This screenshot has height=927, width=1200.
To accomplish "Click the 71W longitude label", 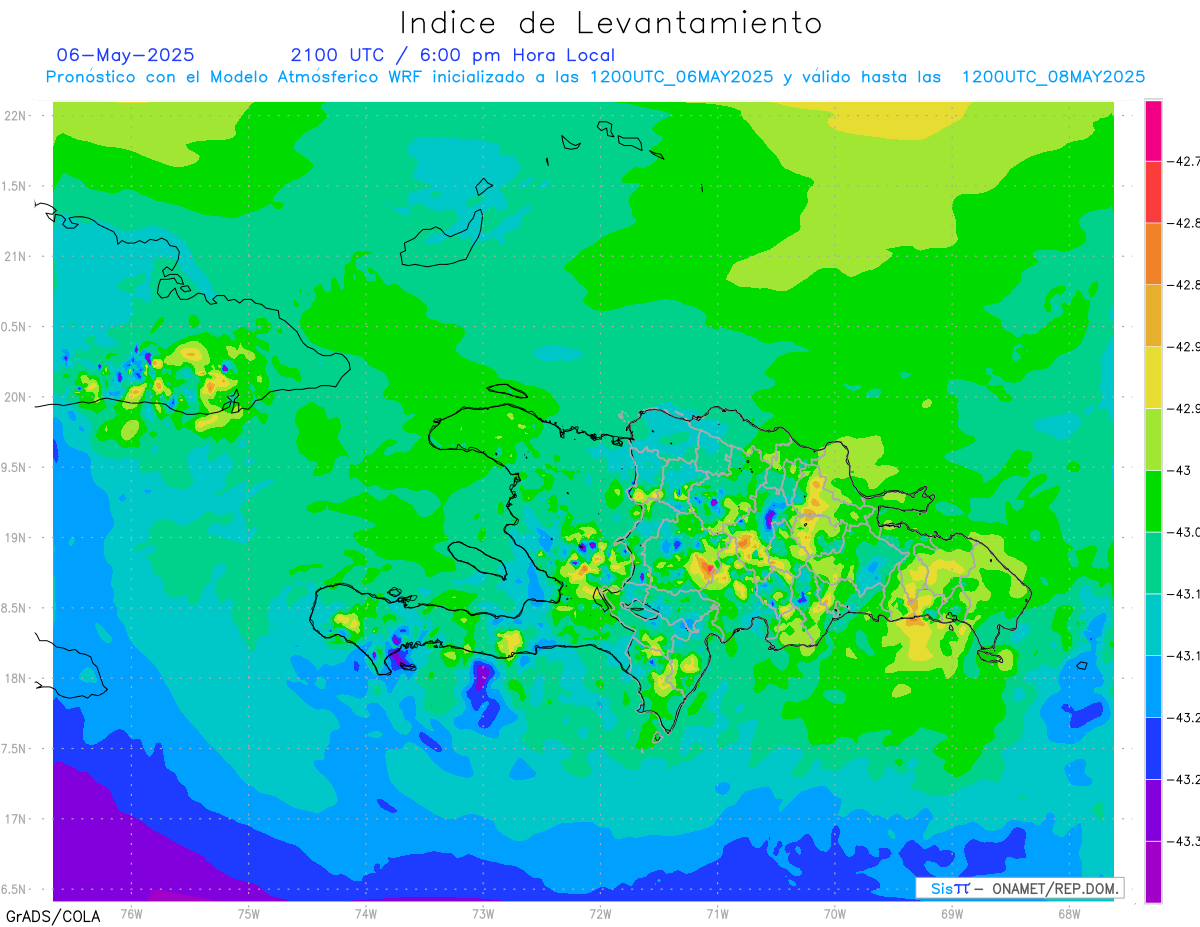I will click(x=717, y=913).
